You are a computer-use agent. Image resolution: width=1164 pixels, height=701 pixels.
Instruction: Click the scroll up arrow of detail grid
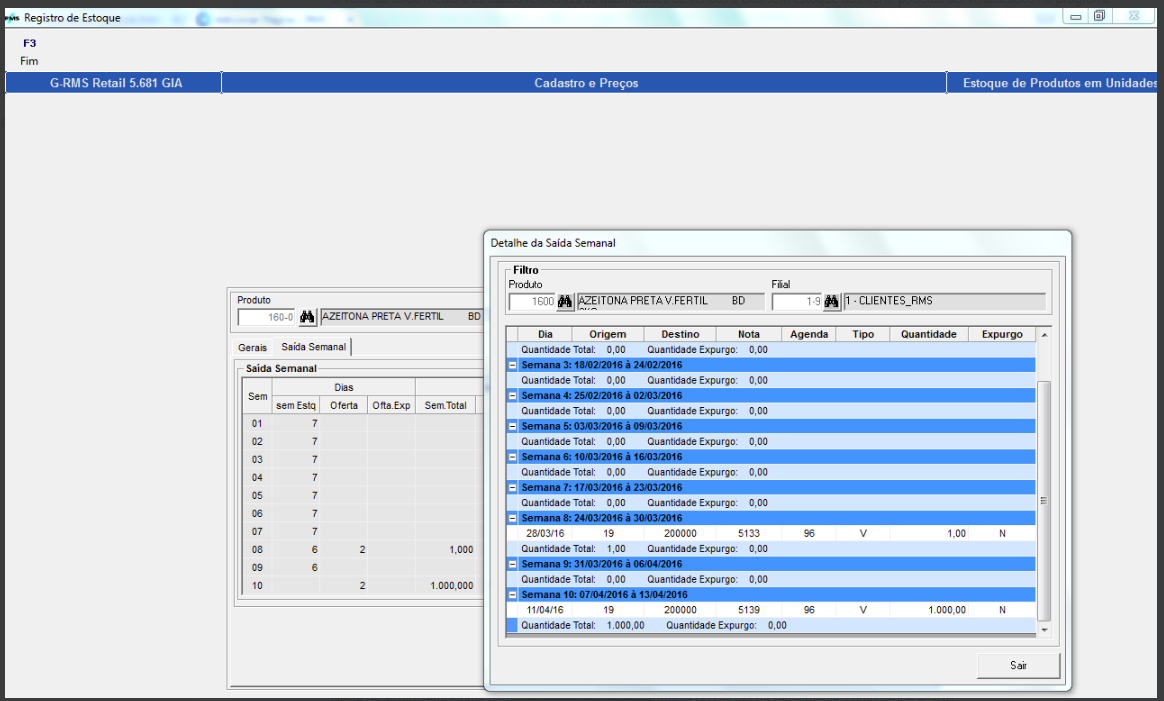pyautogui.click(x=1044, y=335)
